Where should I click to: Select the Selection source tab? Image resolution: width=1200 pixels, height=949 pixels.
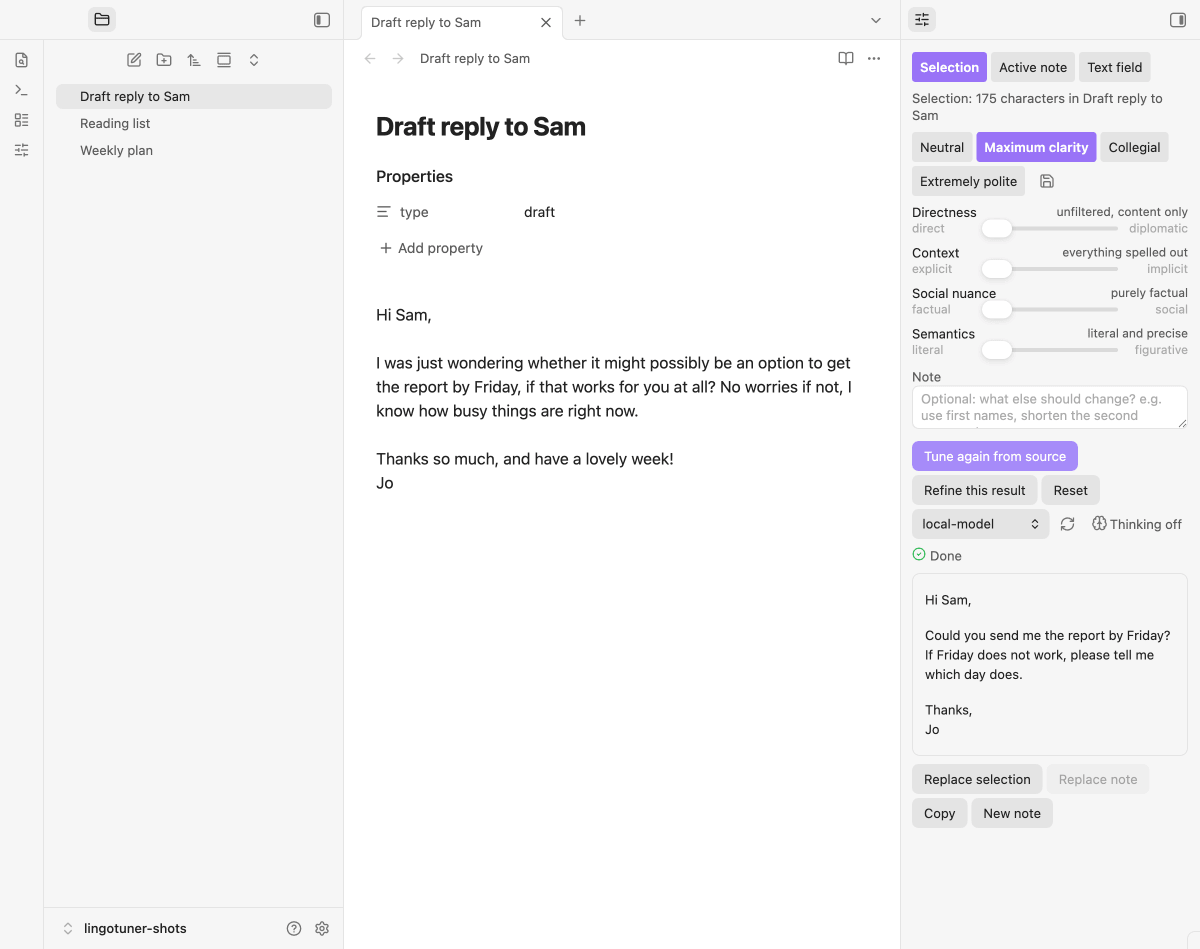point(949,67)
